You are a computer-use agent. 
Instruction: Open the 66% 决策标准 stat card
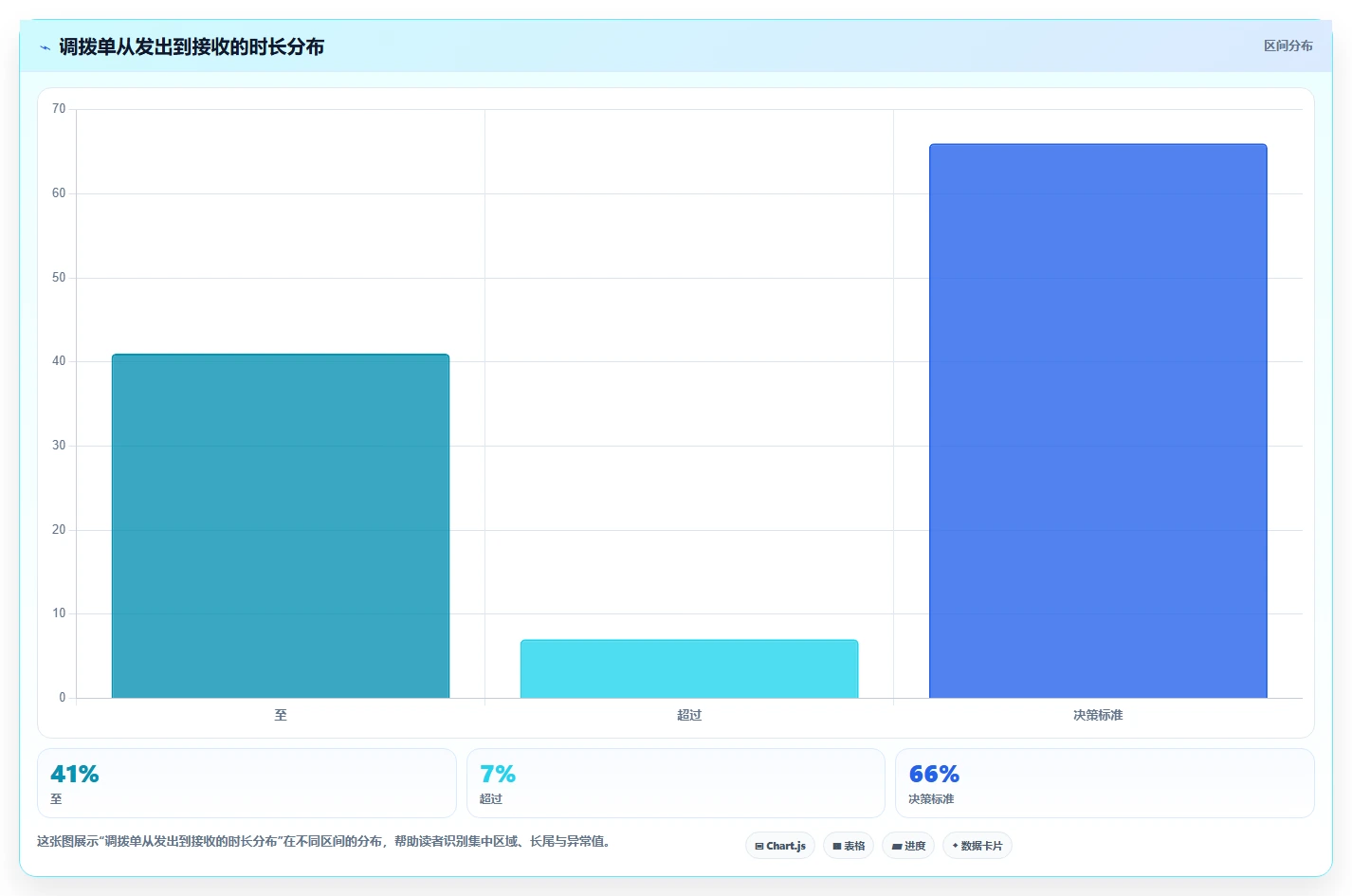pyautogui.click(x=1105, y=783)
